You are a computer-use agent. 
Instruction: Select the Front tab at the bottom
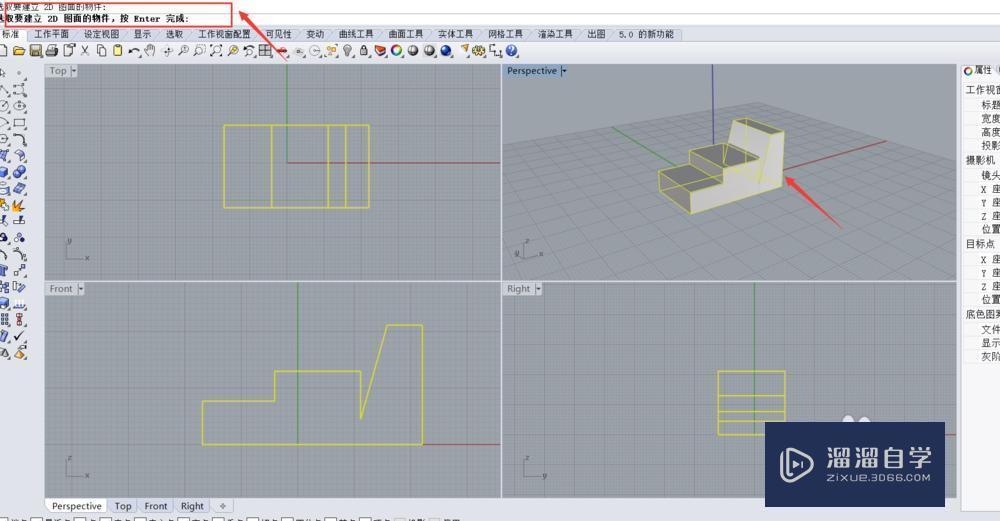click(156, 506)
